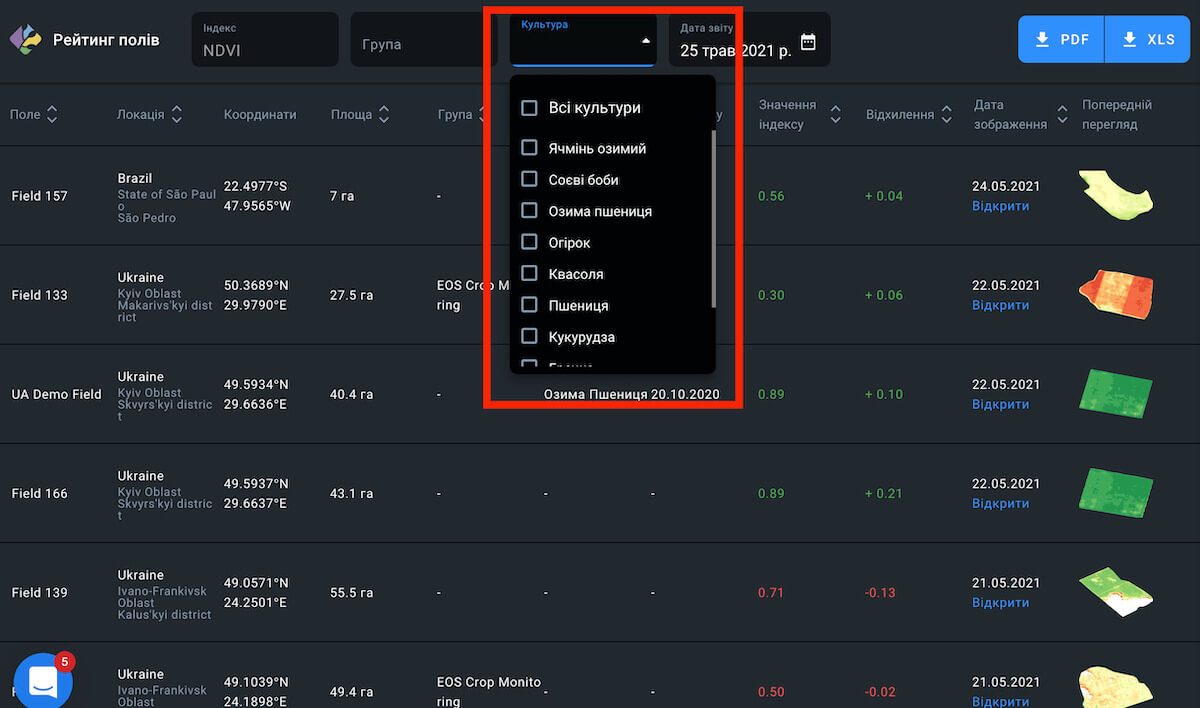Open the chat support bubble icon
The width and height of the screenshot is (1200, 708).
(43, 682)
